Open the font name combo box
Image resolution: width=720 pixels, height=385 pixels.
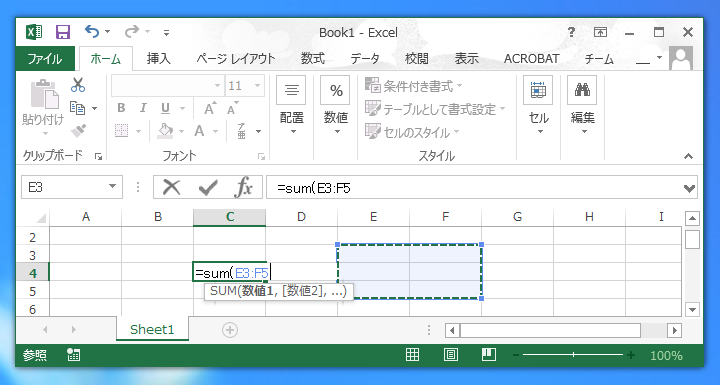pyautogui.click(x=168, y=85)
